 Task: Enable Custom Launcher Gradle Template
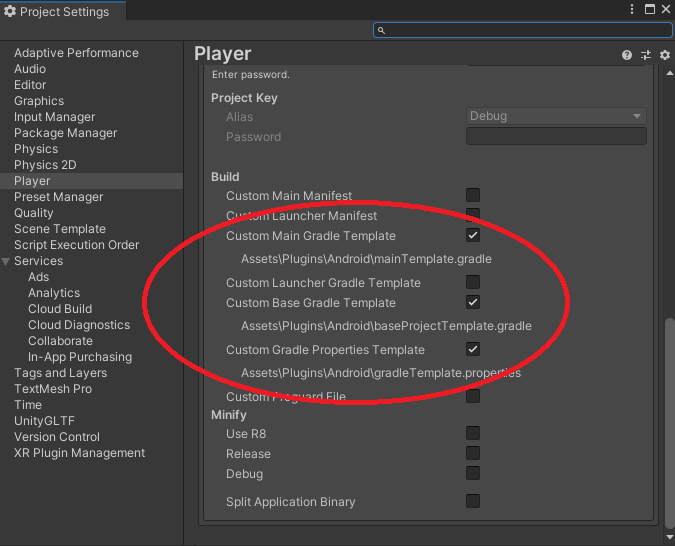point(473,282)
